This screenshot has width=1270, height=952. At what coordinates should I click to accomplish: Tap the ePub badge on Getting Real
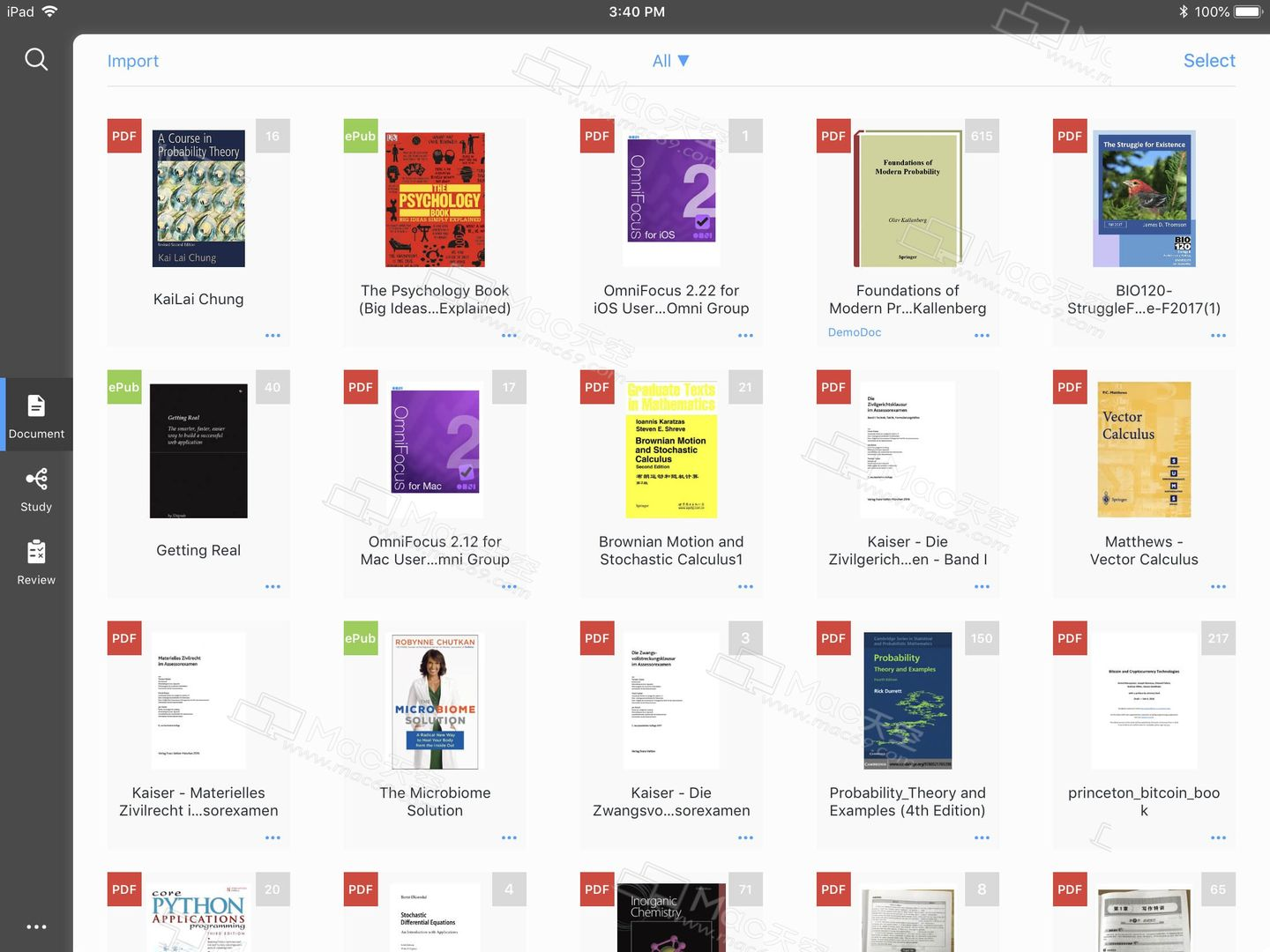point(124,387)
